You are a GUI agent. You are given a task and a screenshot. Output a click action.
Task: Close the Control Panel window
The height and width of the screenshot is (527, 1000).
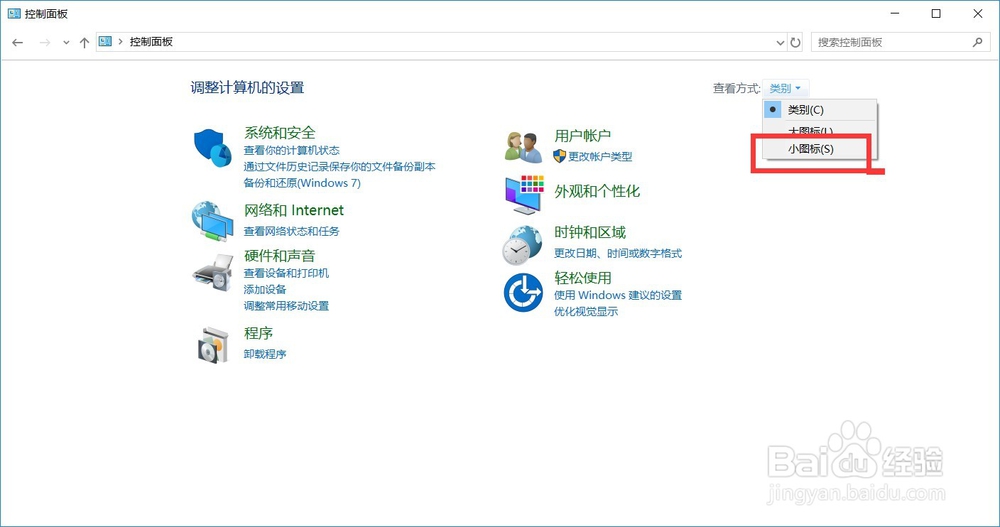coord(978,13)
